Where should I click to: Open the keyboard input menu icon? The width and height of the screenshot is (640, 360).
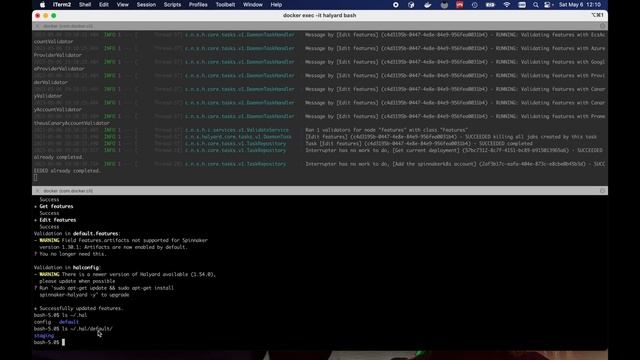(522, 5)
